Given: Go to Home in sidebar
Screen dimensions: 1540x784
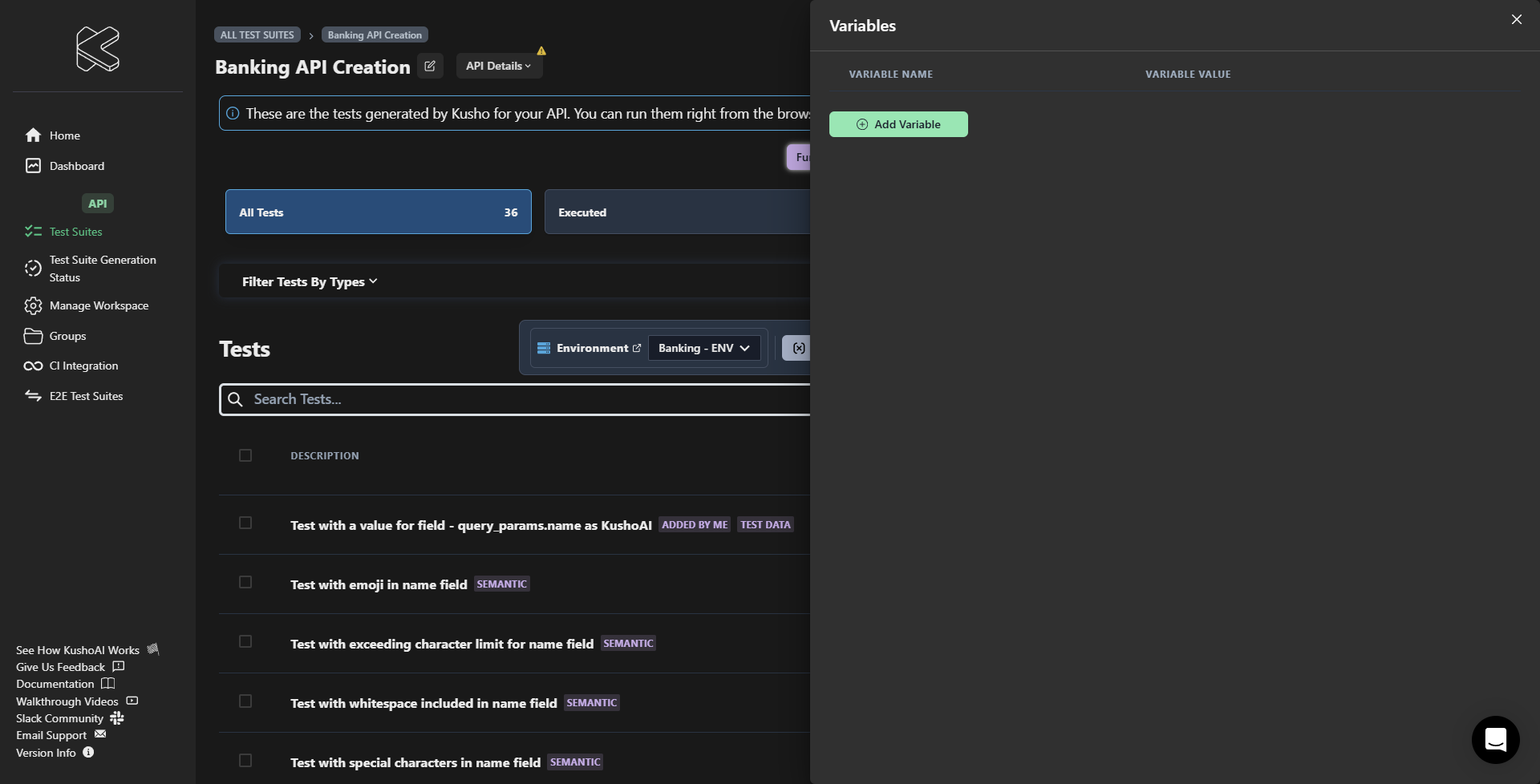Looking at the screenshot, I should pos(65,135).
